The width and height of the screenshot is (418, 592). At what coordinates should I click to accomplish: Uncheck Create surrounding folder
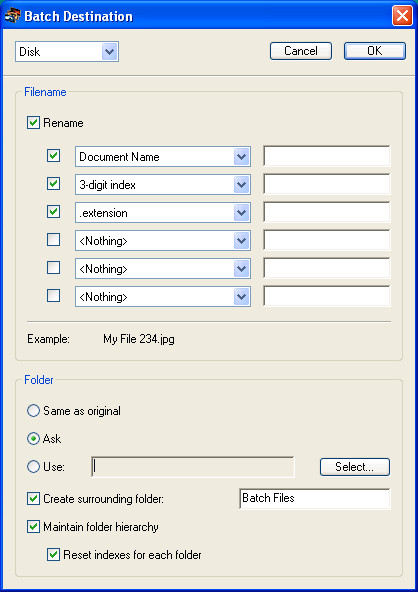33,499
